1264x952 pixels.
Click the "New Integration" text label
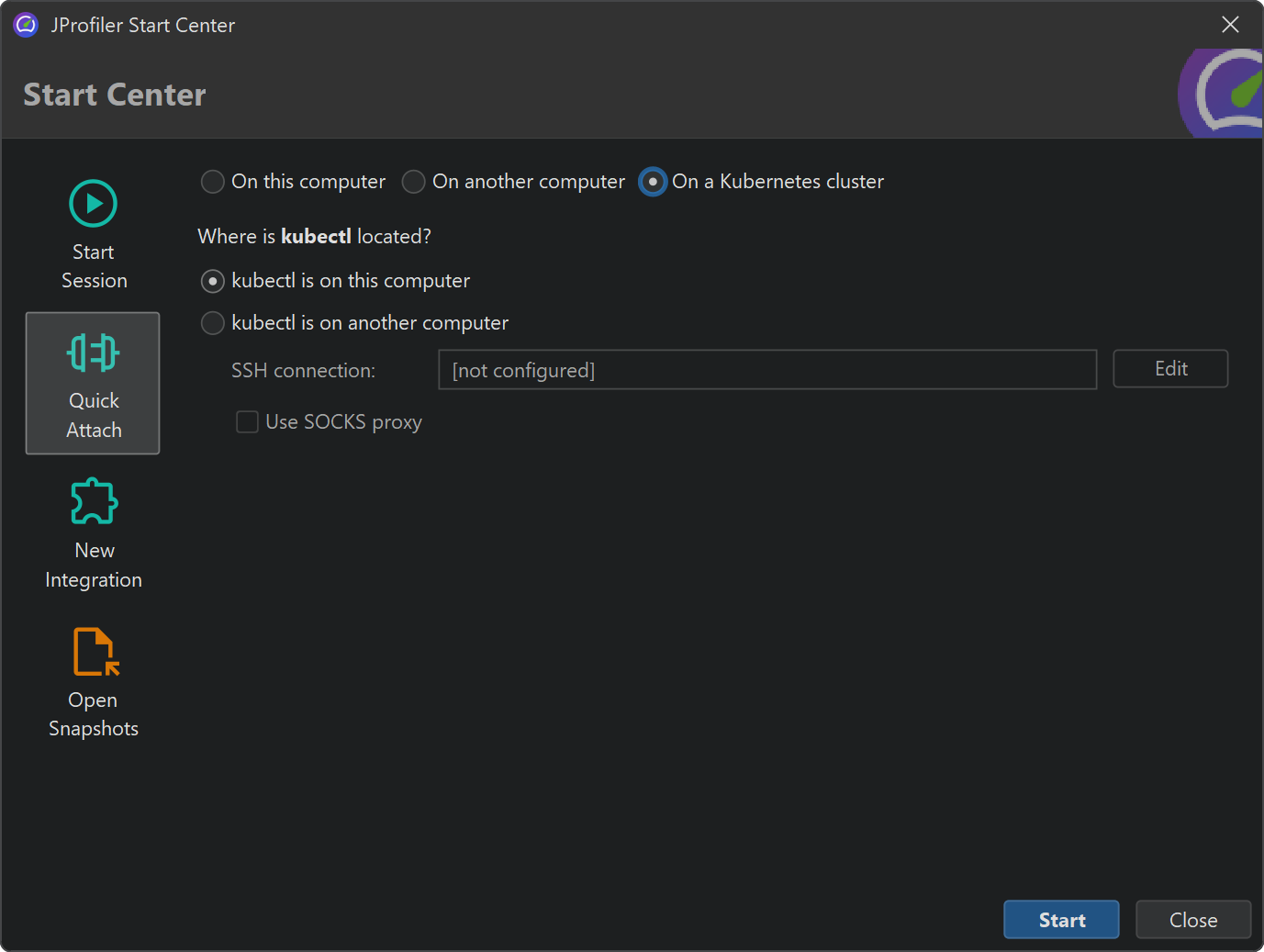pyautogui.click(x=94, y=565)
